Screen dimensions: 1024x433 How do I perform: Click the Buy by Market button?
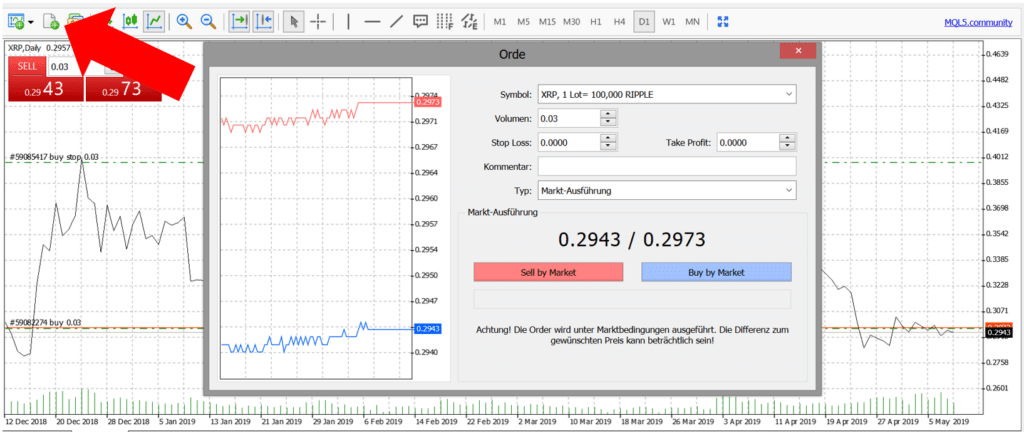716,272
